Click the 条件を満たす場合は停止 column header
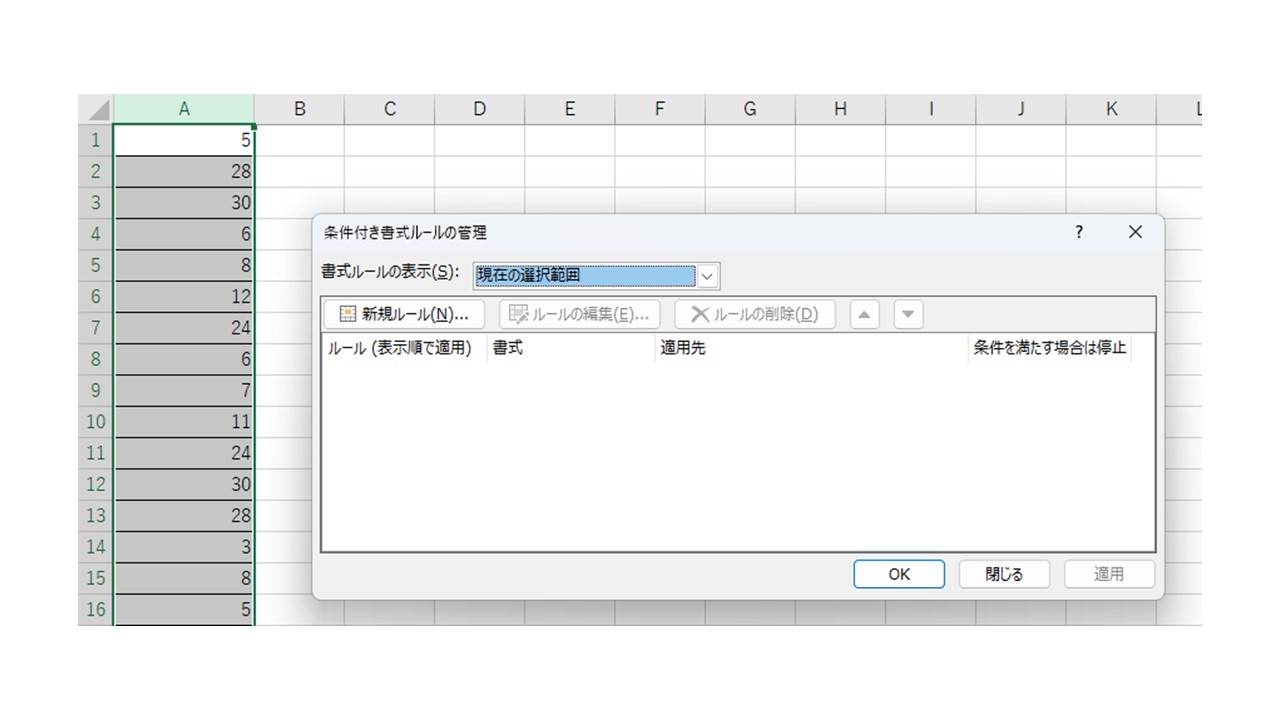Screen dimensions: 1280x720 pos(1050,348)
